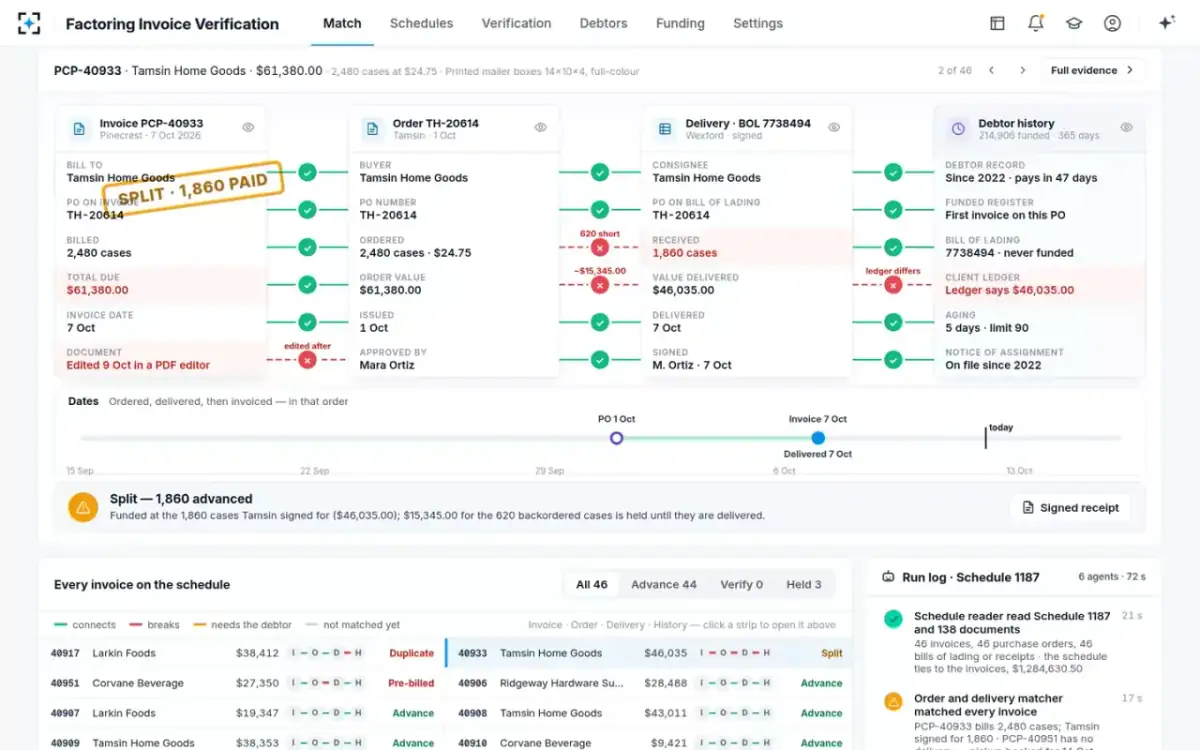
Task: Click 'Ledger says $46,035.00' value
Action: pos(1009,290)
